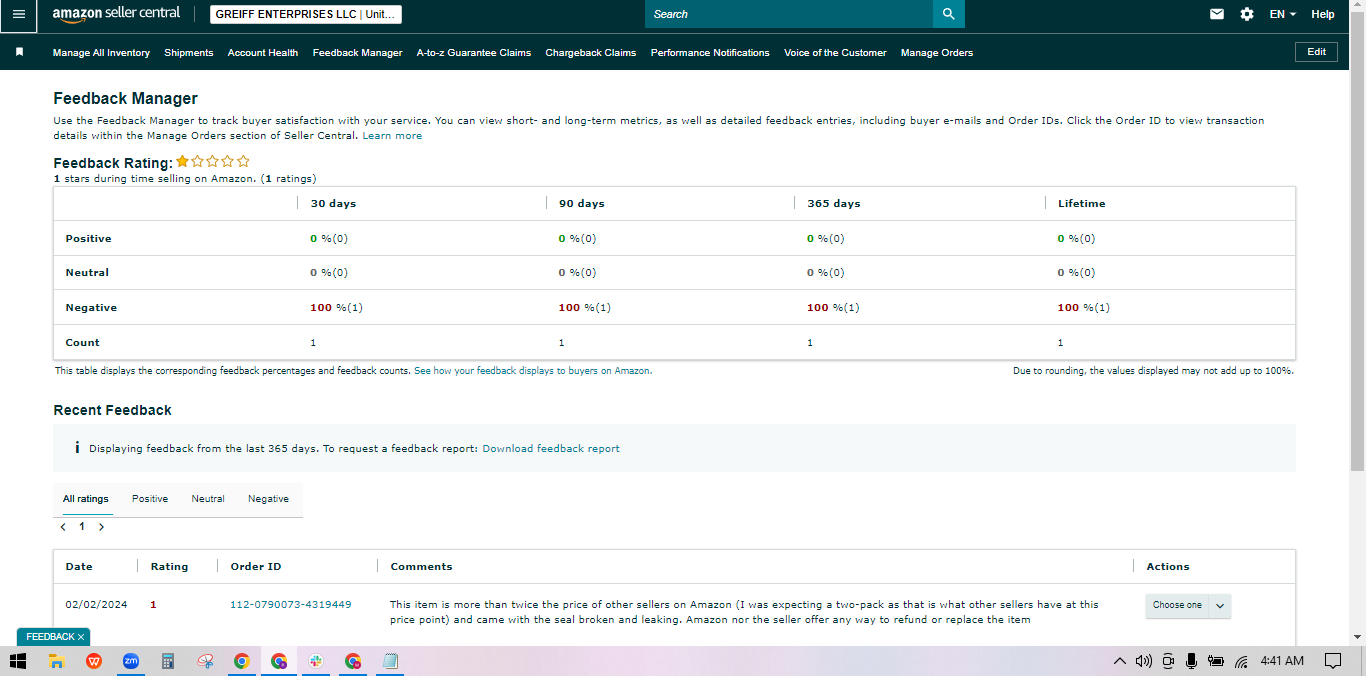Click into the Search input field
The width and height of the screenshot is (1366, 676).
tap(789, 14)
